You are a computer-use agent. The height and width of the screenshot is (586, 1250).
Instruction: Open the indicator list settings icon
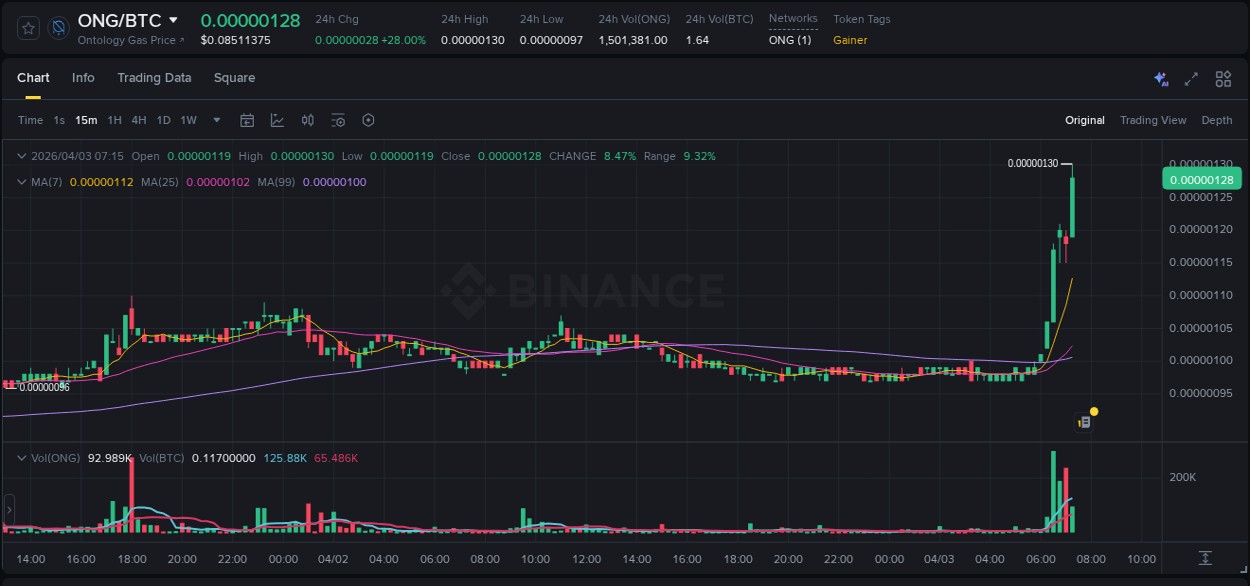tap(338, 120)
